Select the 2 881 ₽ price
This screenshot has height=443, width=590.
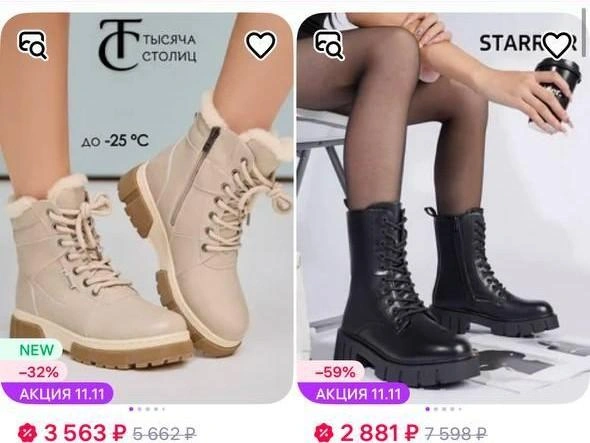(x=379, y=433)
